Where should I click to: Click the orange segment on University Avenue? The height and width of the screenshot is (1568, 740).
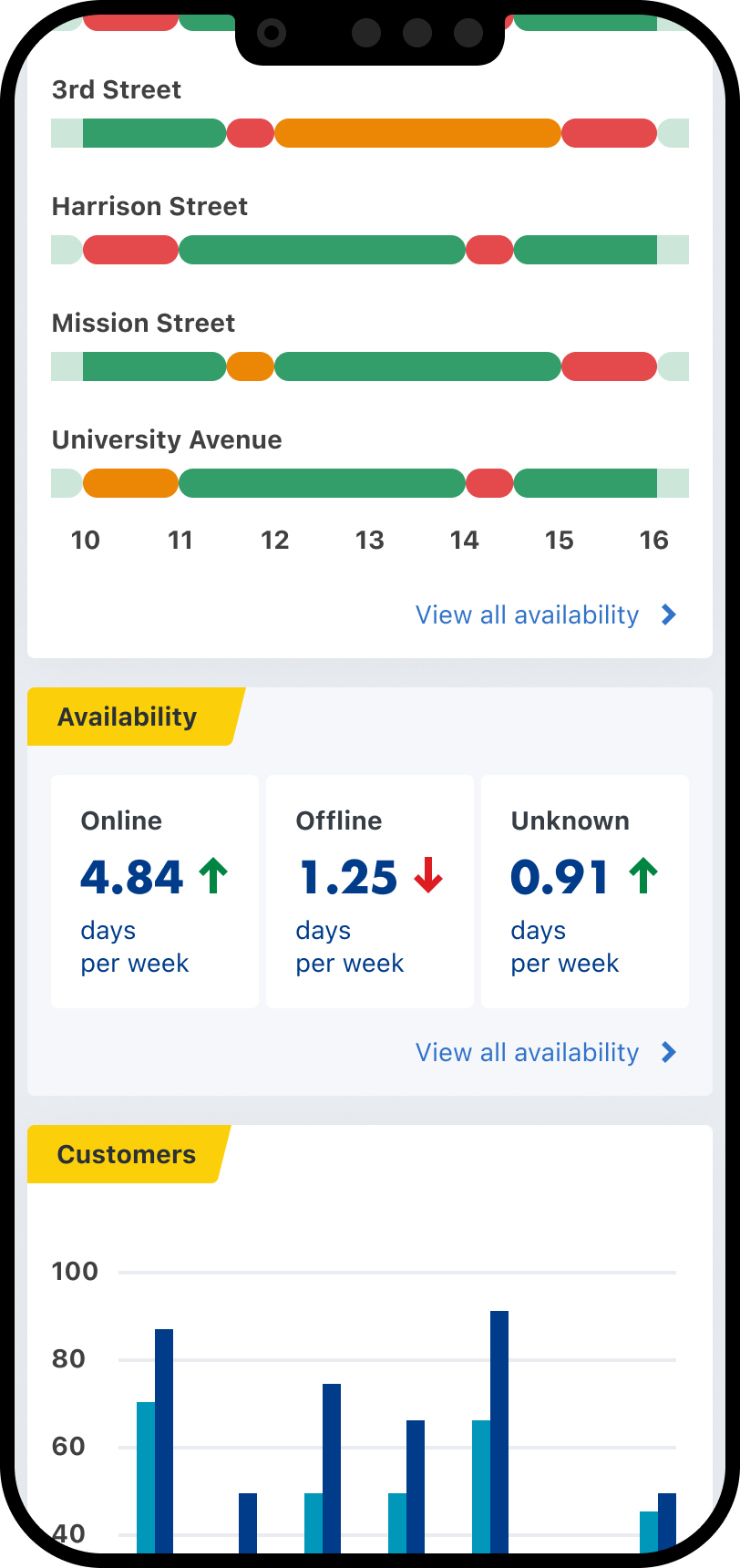[130, 483]
